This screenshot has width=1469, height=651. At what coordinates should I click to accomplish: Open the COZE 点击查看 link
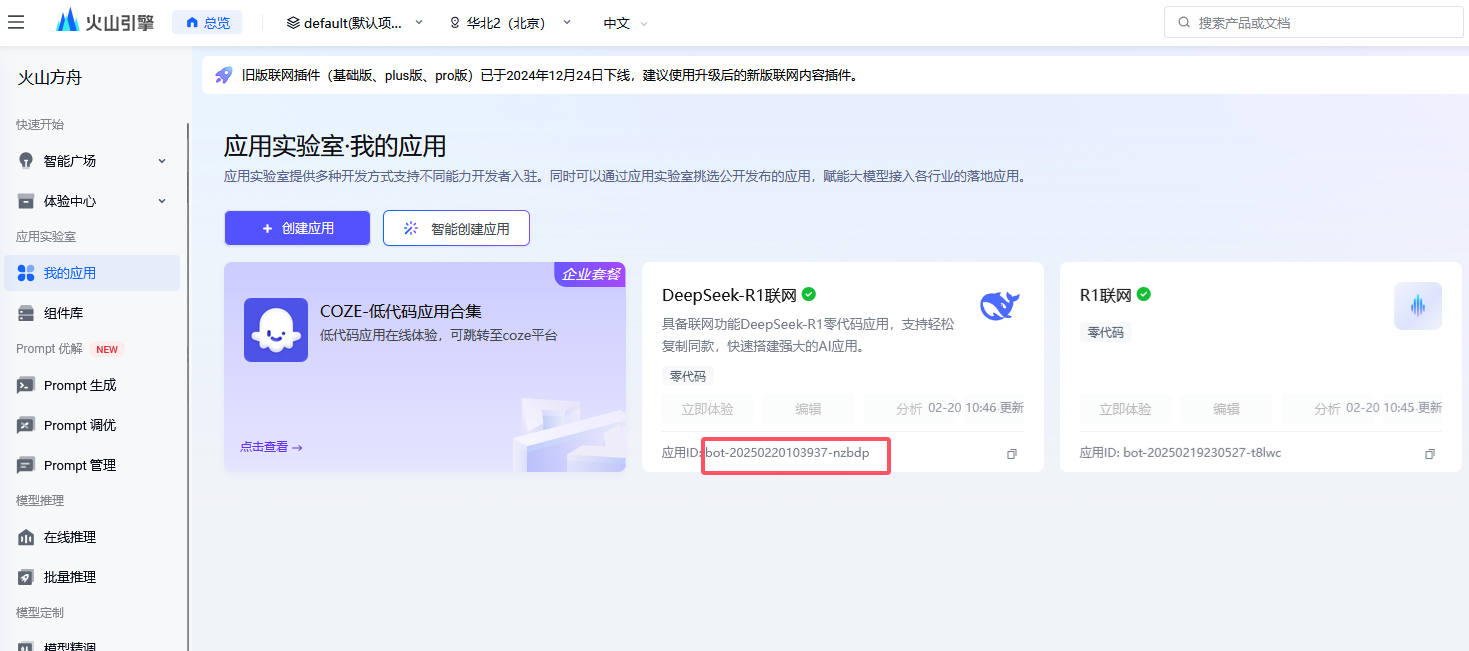click(x=266, y=446)
